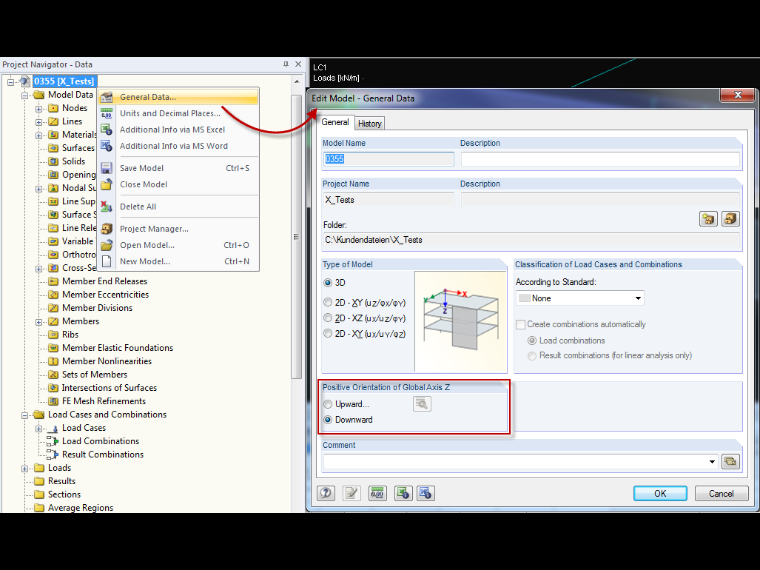Choose Close Model menu entry
760x570 pixels.
pyautogui.click(x=178, y=184)
